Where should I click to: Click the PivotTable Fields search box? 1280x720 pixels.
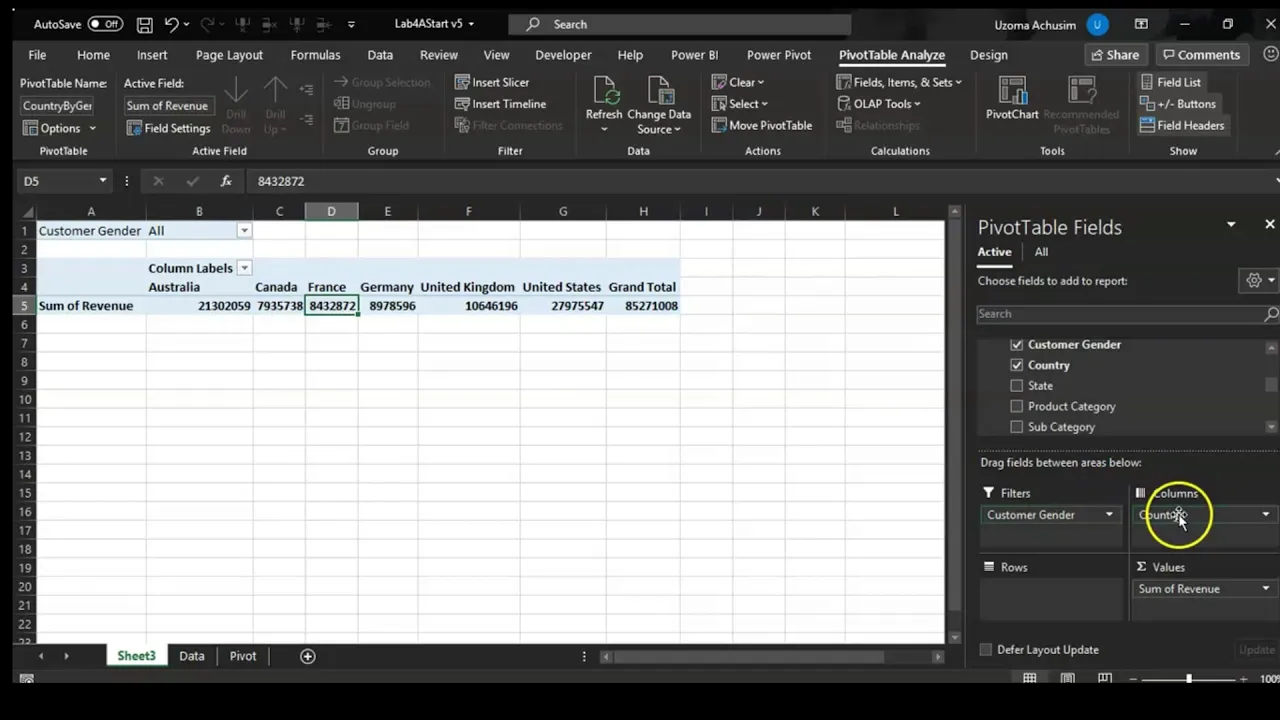pos(1127,314)
